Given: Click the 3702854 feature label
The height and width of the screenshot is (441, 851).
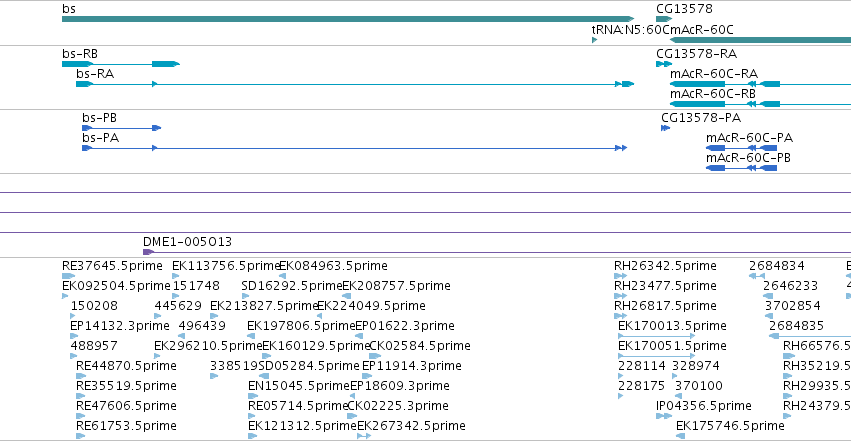Looking at the screenshot, I should pos(793,306).
